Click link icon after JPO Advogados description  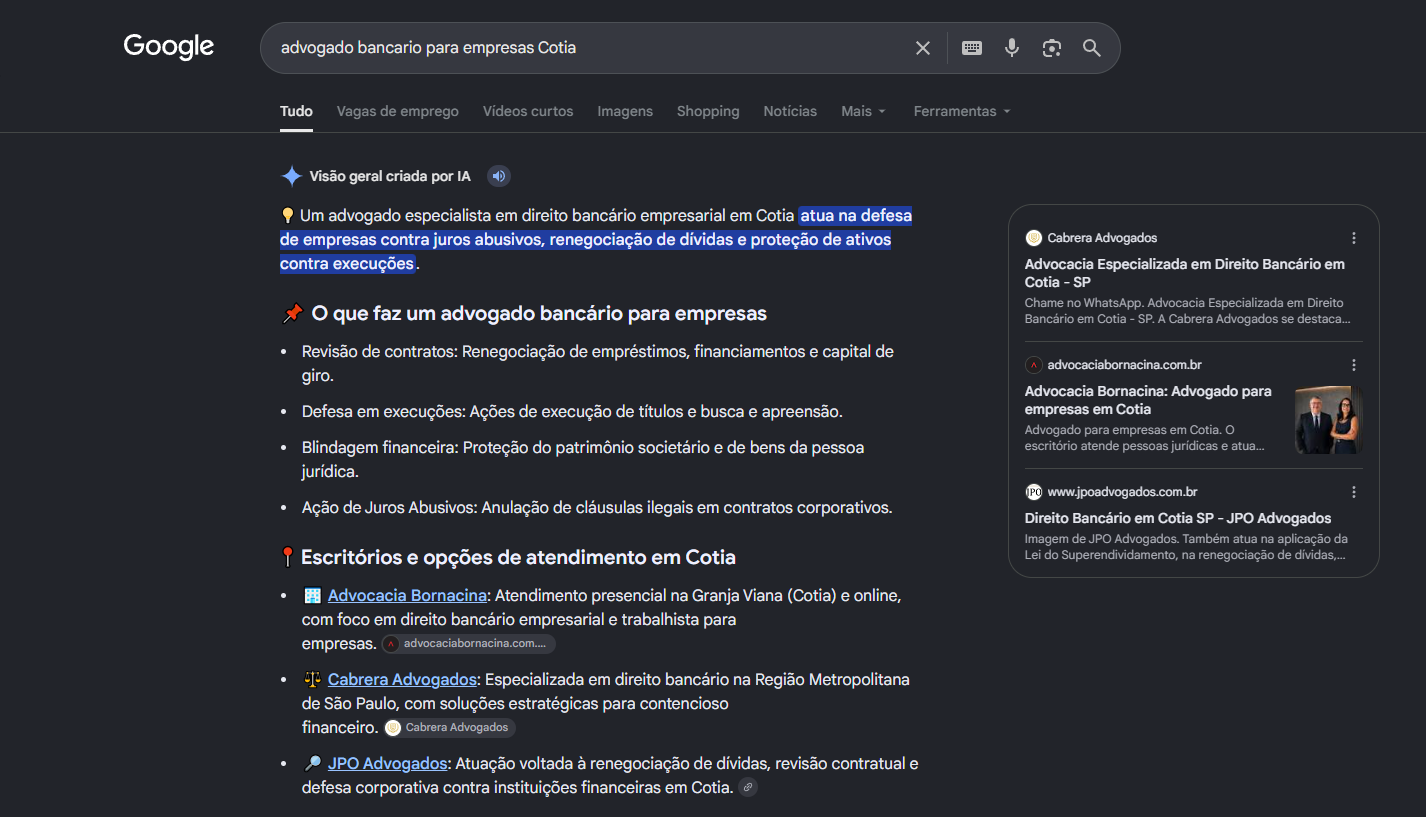pyautogui.click(x=748, y=788)
